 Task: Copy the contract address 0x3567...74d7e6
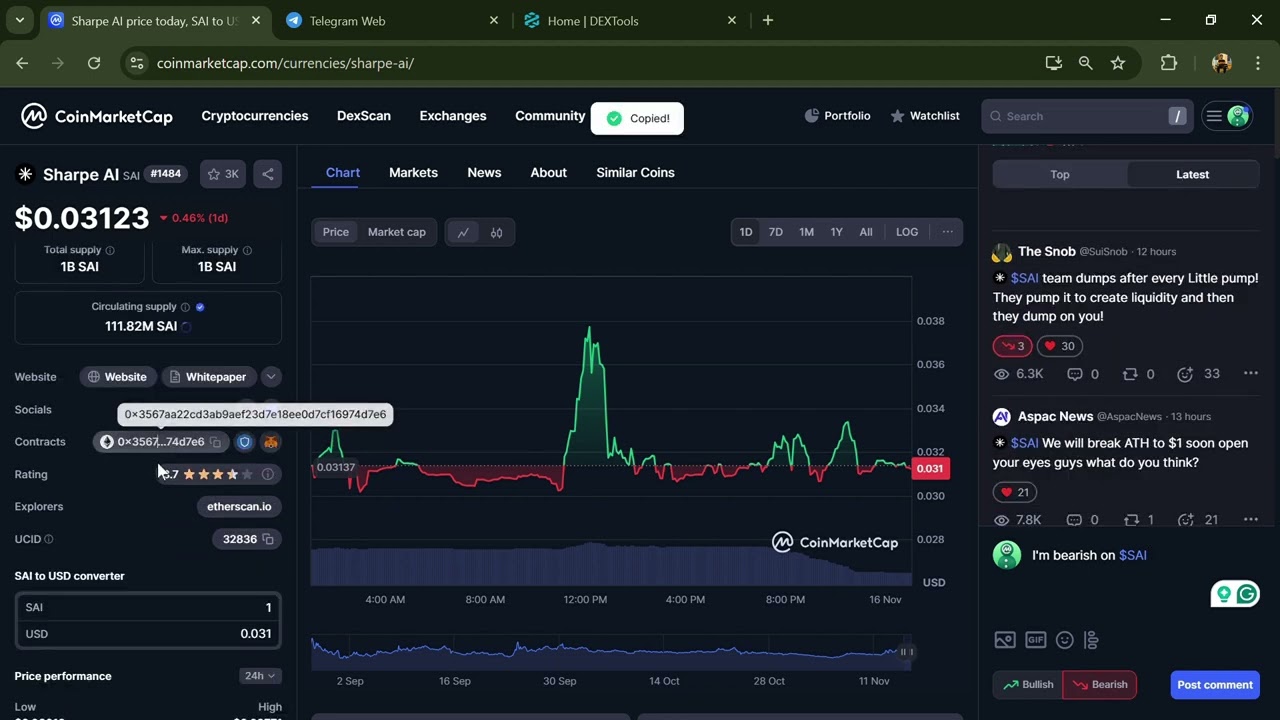215,442
